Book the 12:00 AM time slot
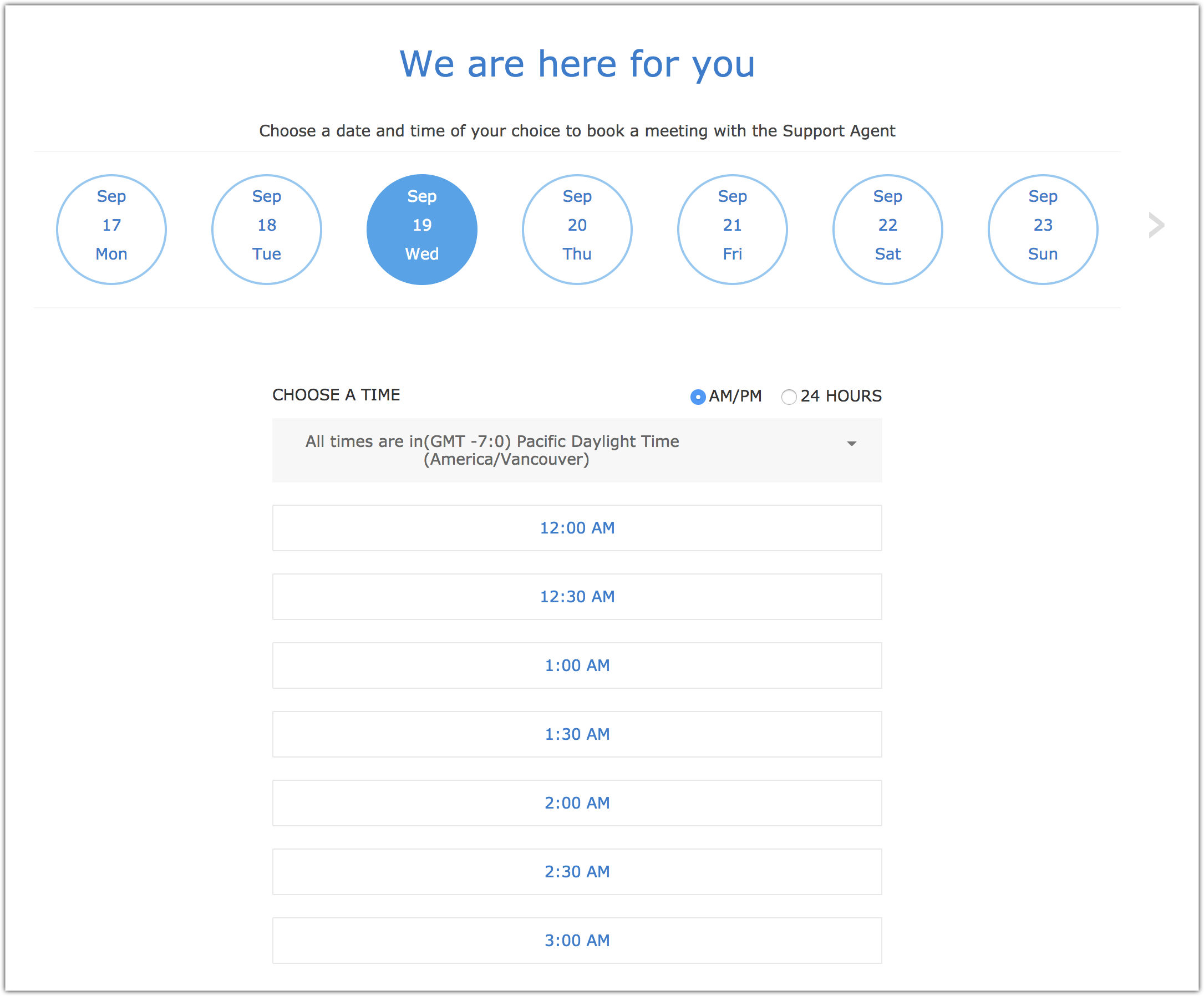The height and width of the screenshot is (996, 1204). pos(577,527)
